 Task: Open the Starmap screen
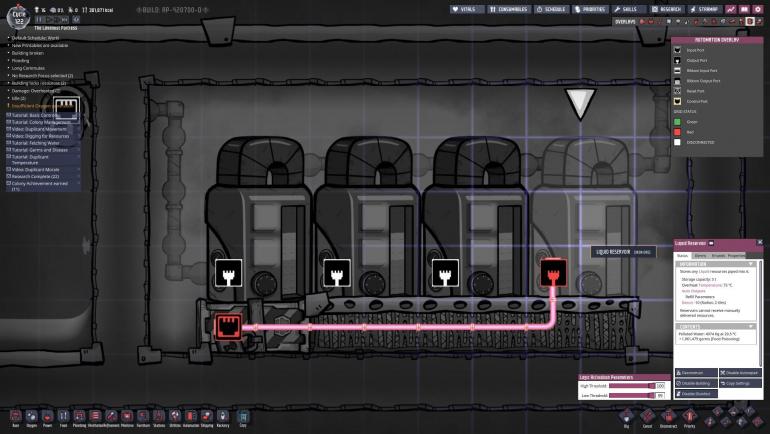[705, 9]
